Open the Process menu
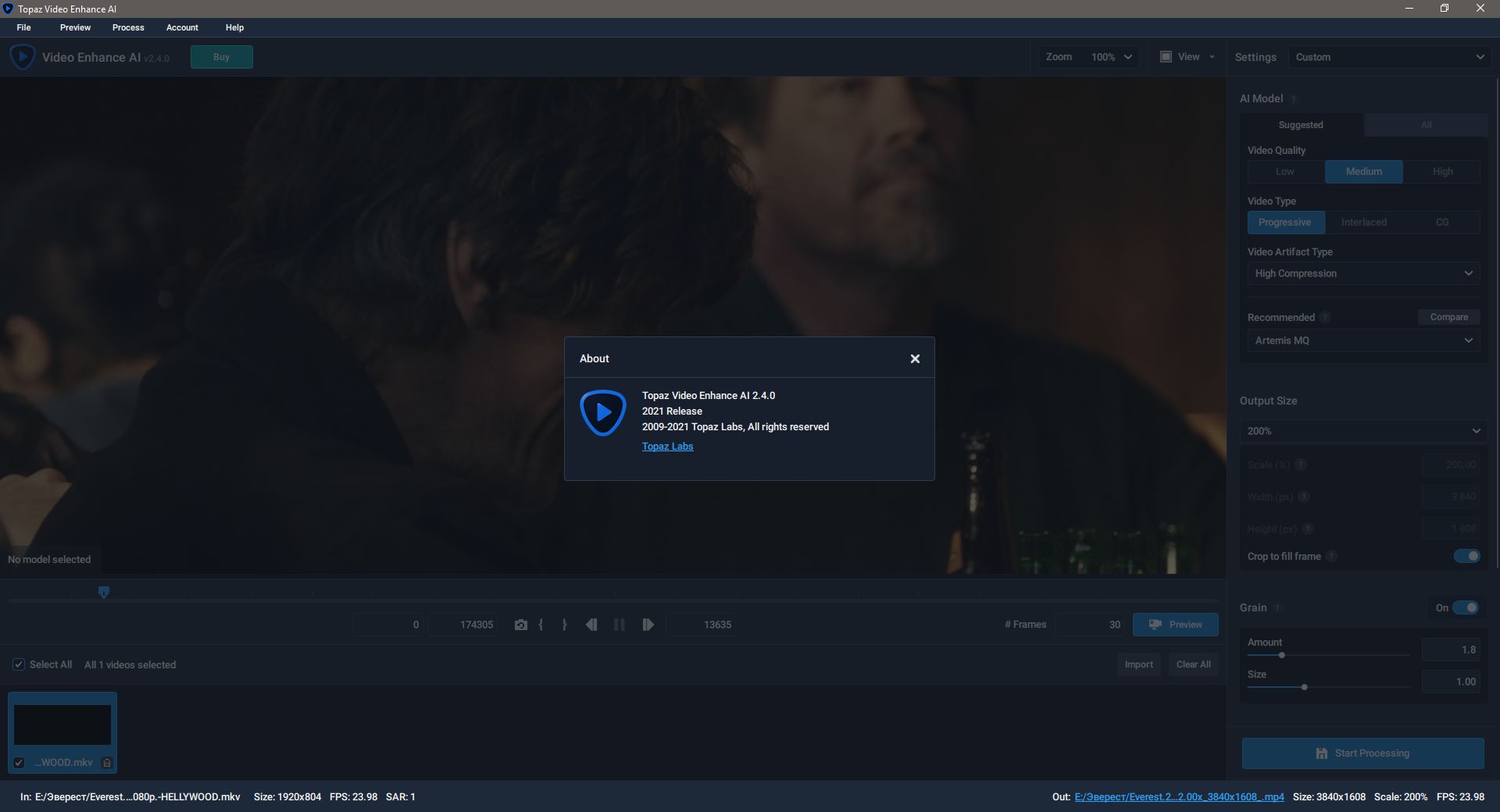The image size is (1500, 812). (128, 27)
